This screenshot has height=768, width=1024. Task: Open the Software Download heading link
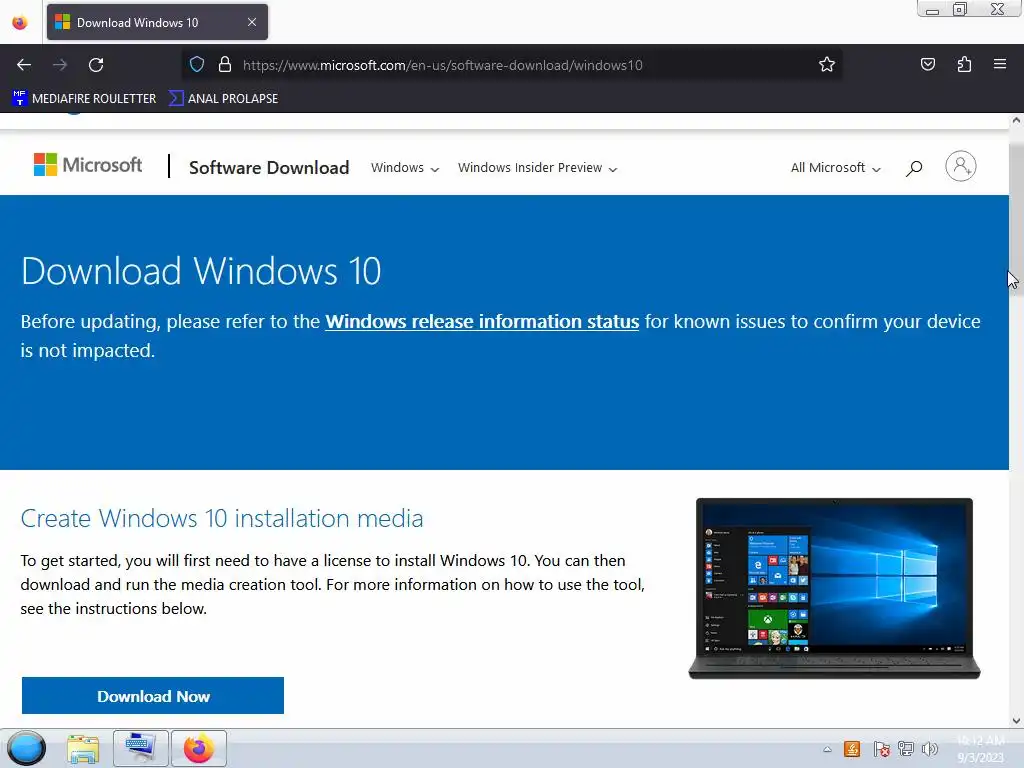click(269, 168)
